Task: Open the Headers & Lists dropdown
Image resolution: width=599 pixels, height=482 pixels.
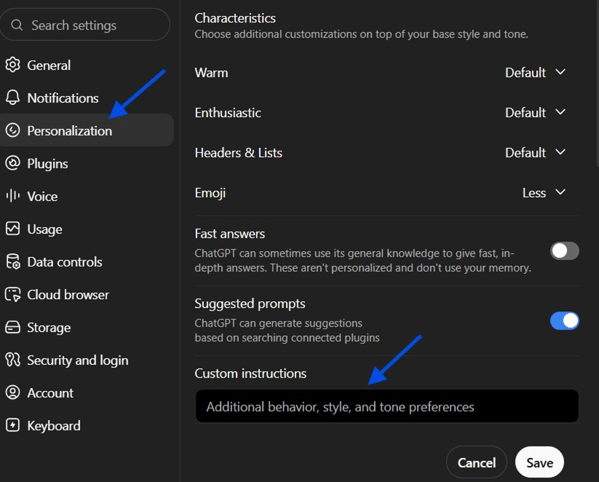Action: pos(535,153)
